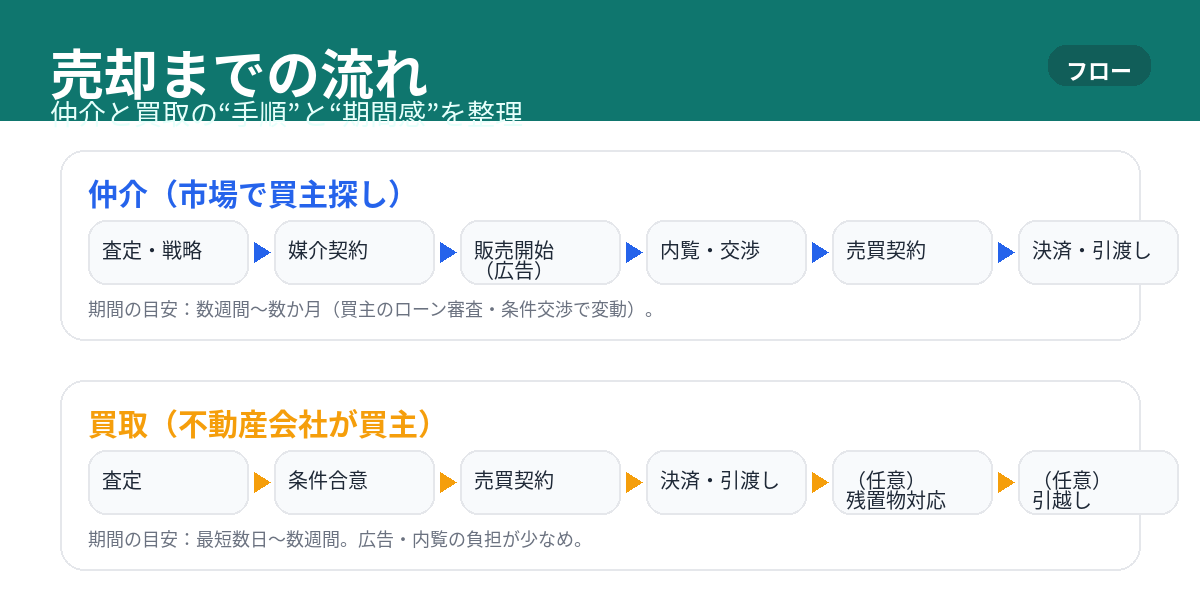Click the blue arrow between 査定・戦略 and 媒介契約
This screenshot has width=1200, height=600.
pyautogui.click(x=262, y=253)
